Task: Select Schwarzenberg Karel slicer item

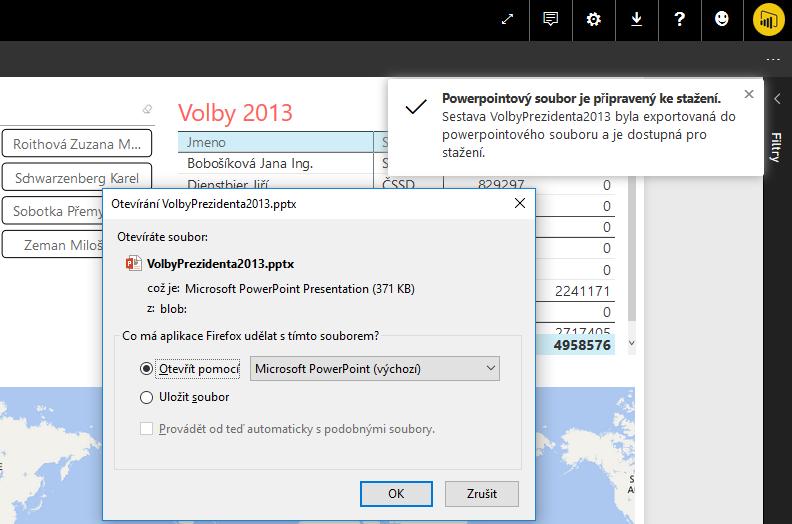Action: (x=77, y=177)
